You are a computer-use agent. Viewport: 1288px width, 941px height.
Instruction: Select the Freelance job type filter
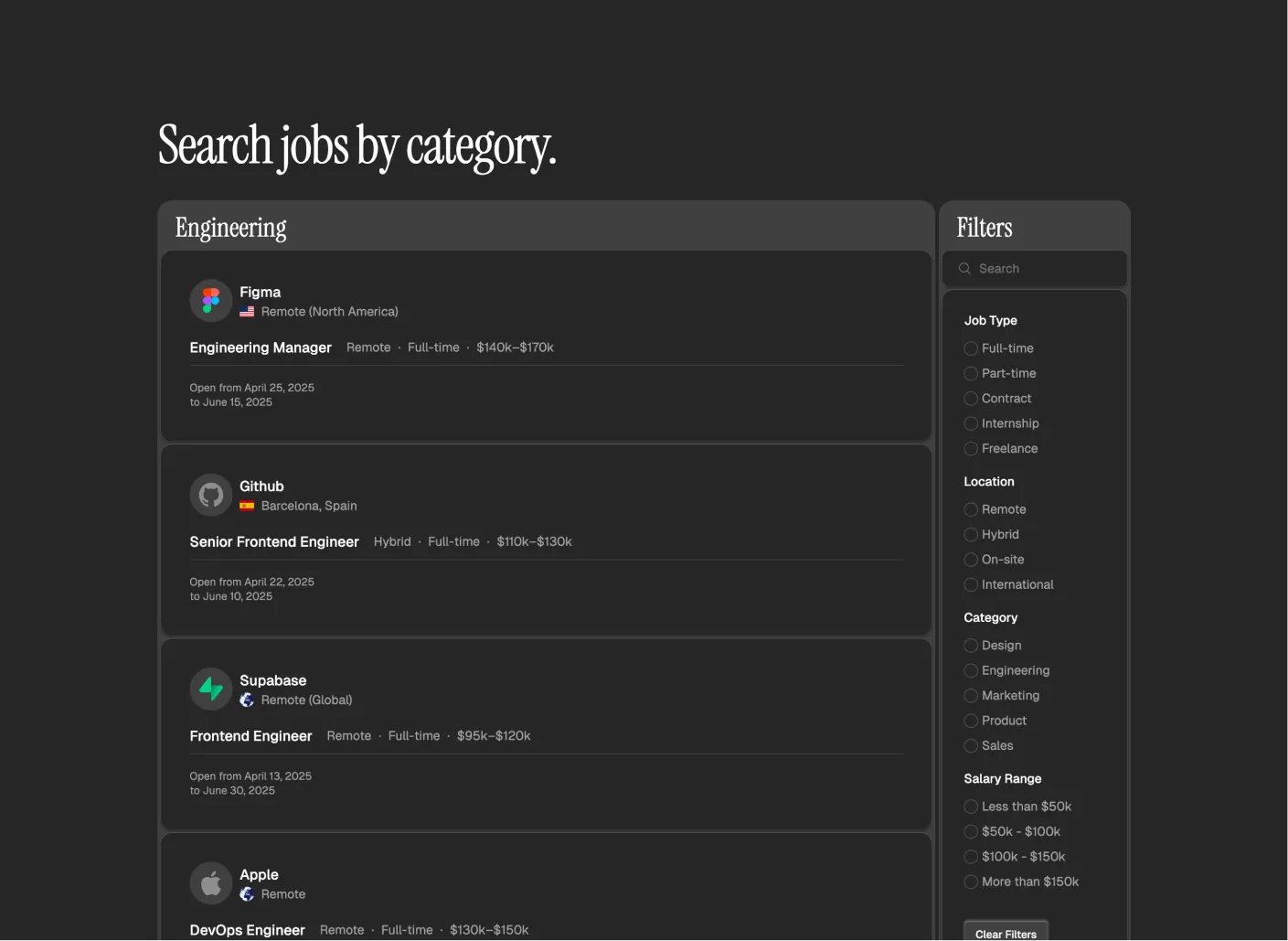[971, 449]
